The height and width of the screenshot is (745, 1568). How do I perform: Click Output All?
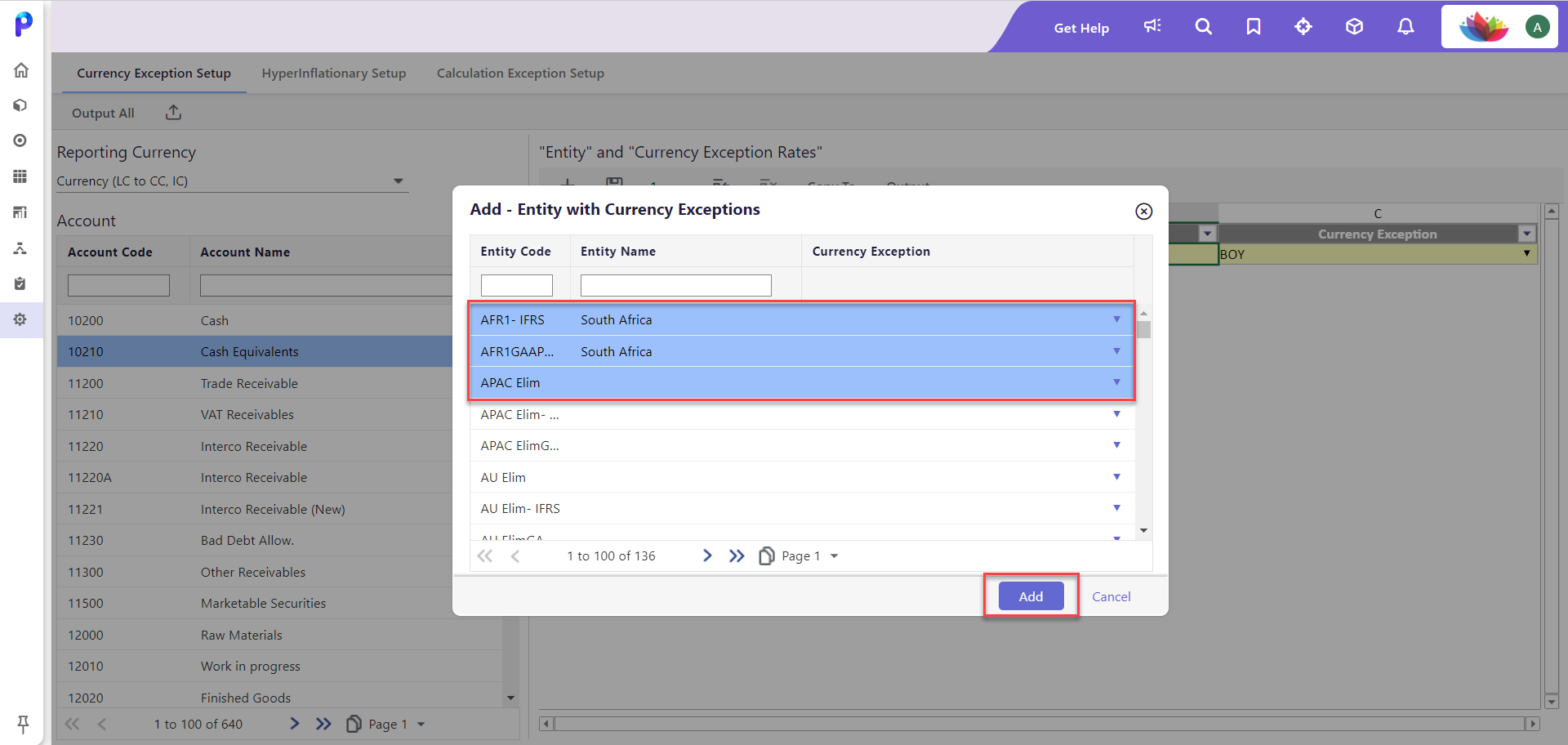point(103,114)
